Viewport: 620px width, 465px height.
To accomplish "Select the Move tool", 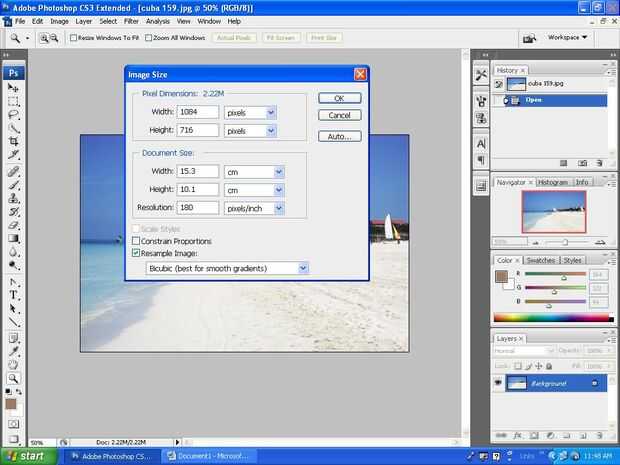I will click(x=13, y=88).
